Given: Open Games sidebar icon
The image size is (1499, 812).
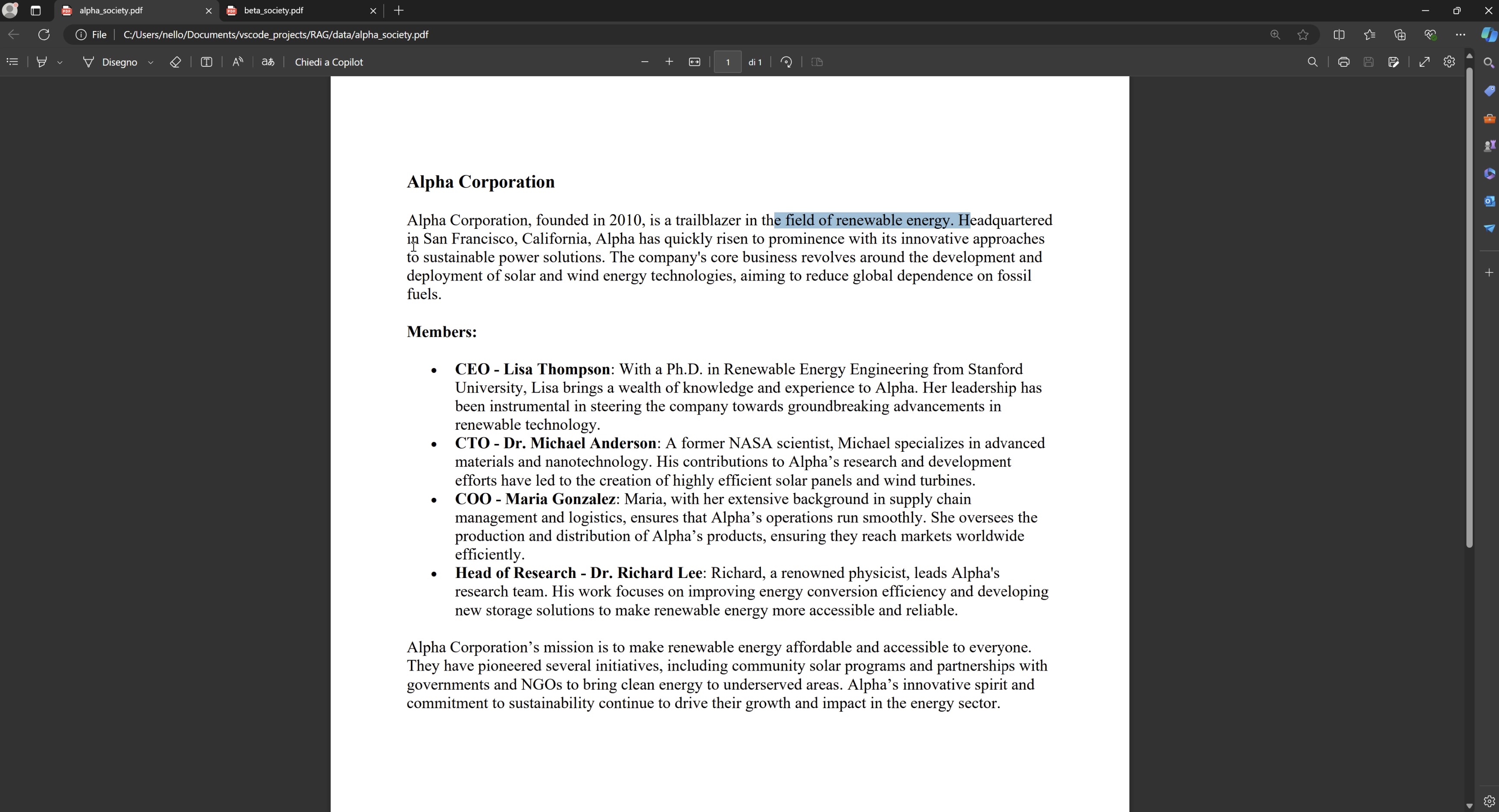Looking at the screenshot, I should coord(1489,146).
